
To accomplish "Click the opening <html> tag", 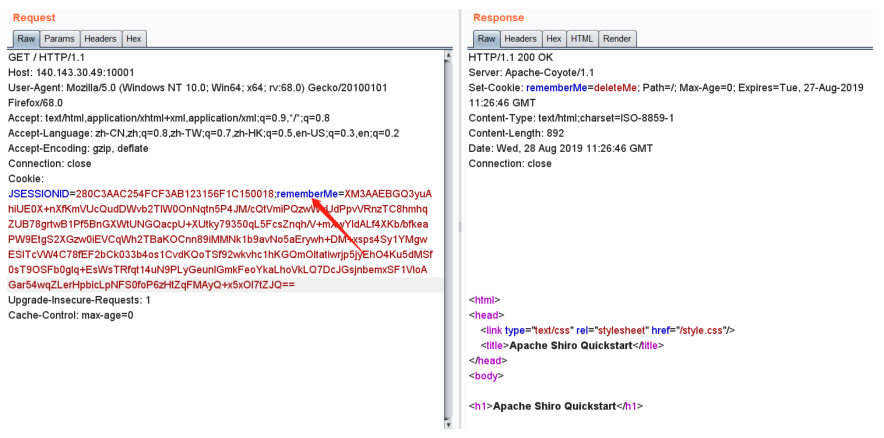I will coord(485,300).
